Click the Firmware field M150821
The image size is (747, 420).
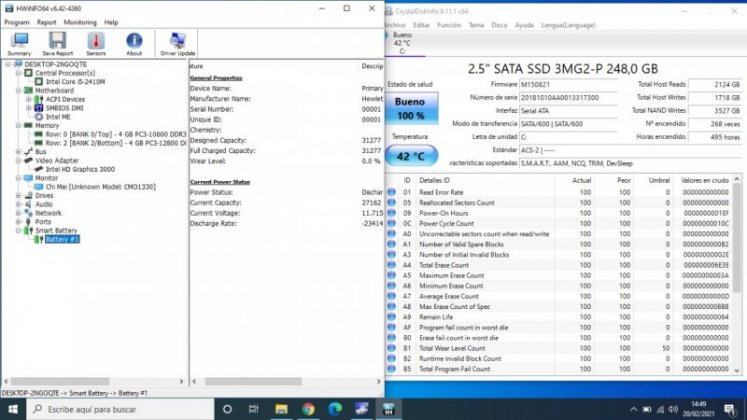coord(568,84)
